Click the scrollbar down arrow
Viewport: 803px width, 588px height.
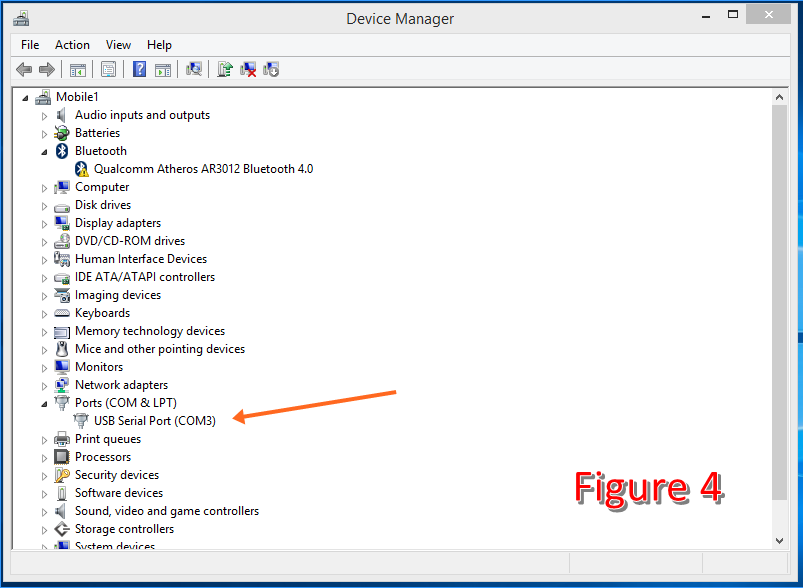click(x=780, y=540)
